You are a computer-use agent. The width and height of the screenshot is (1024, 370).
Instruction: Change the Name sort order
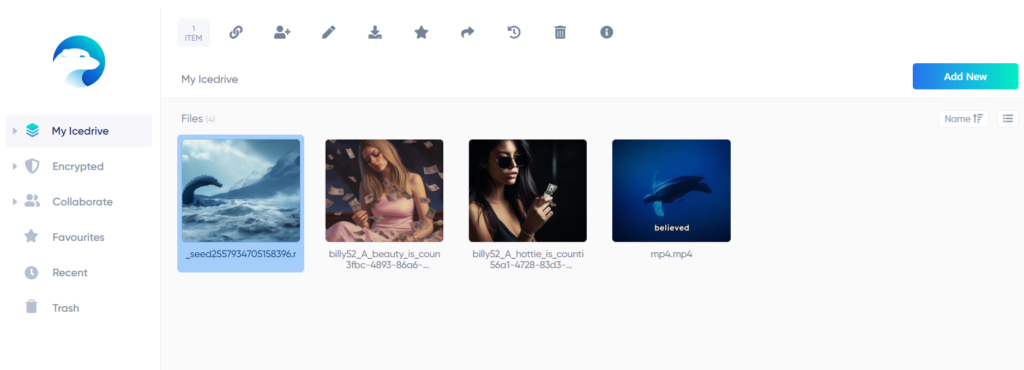coord(963,119)
